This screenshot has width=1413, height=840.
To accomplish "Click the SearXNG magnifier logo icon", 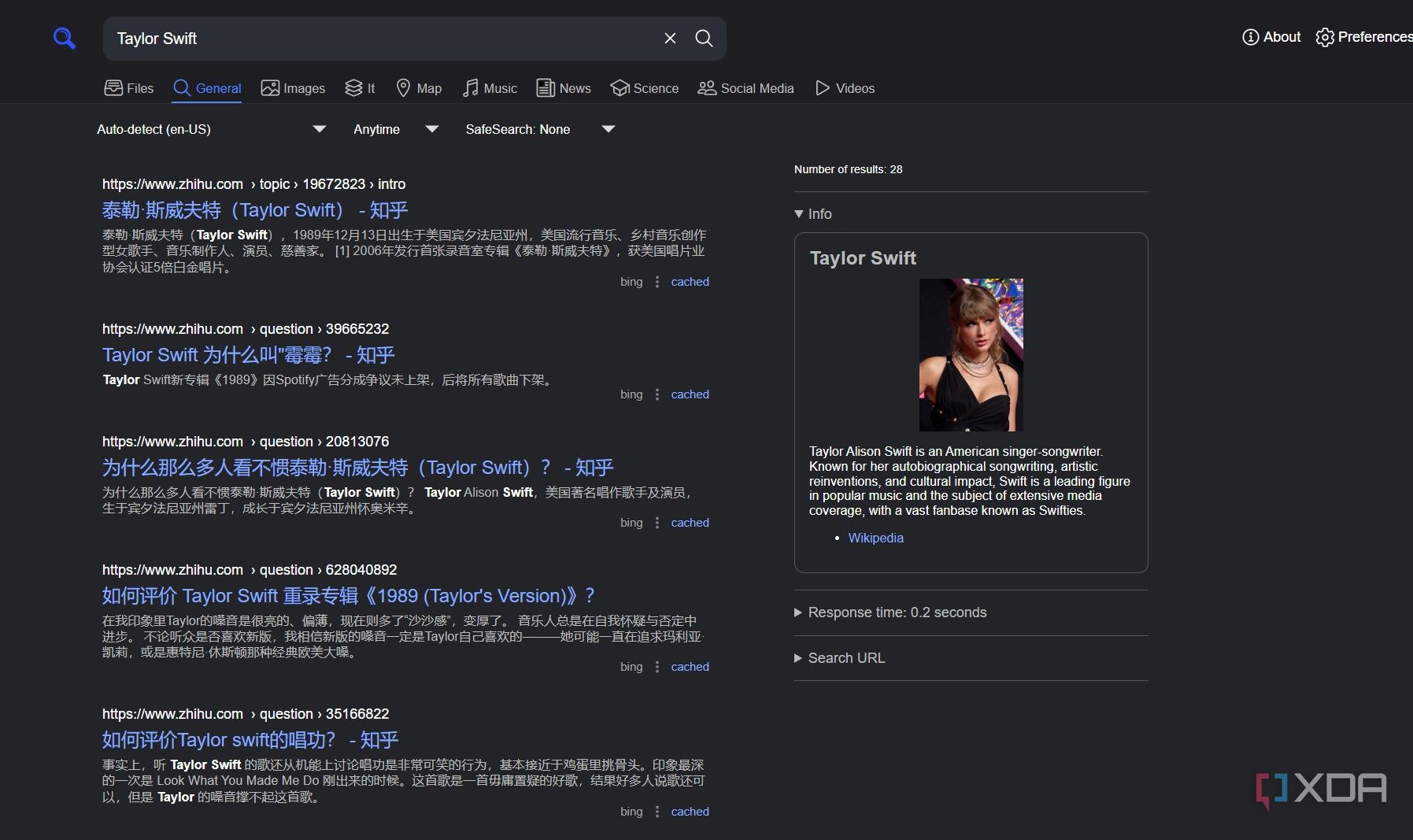I will (x=65, y=38).
